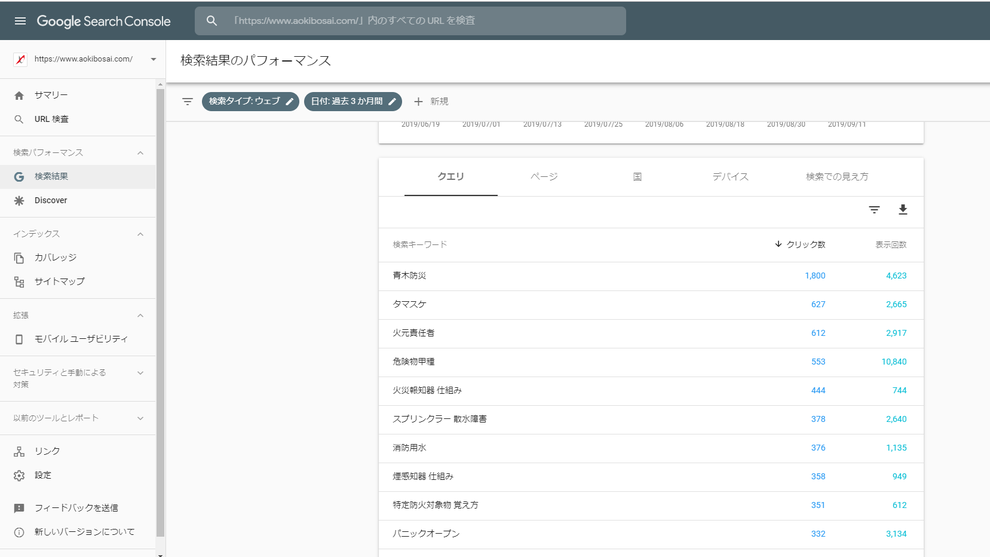Open the table filter rows icon
990x557 pixels.
874,210
